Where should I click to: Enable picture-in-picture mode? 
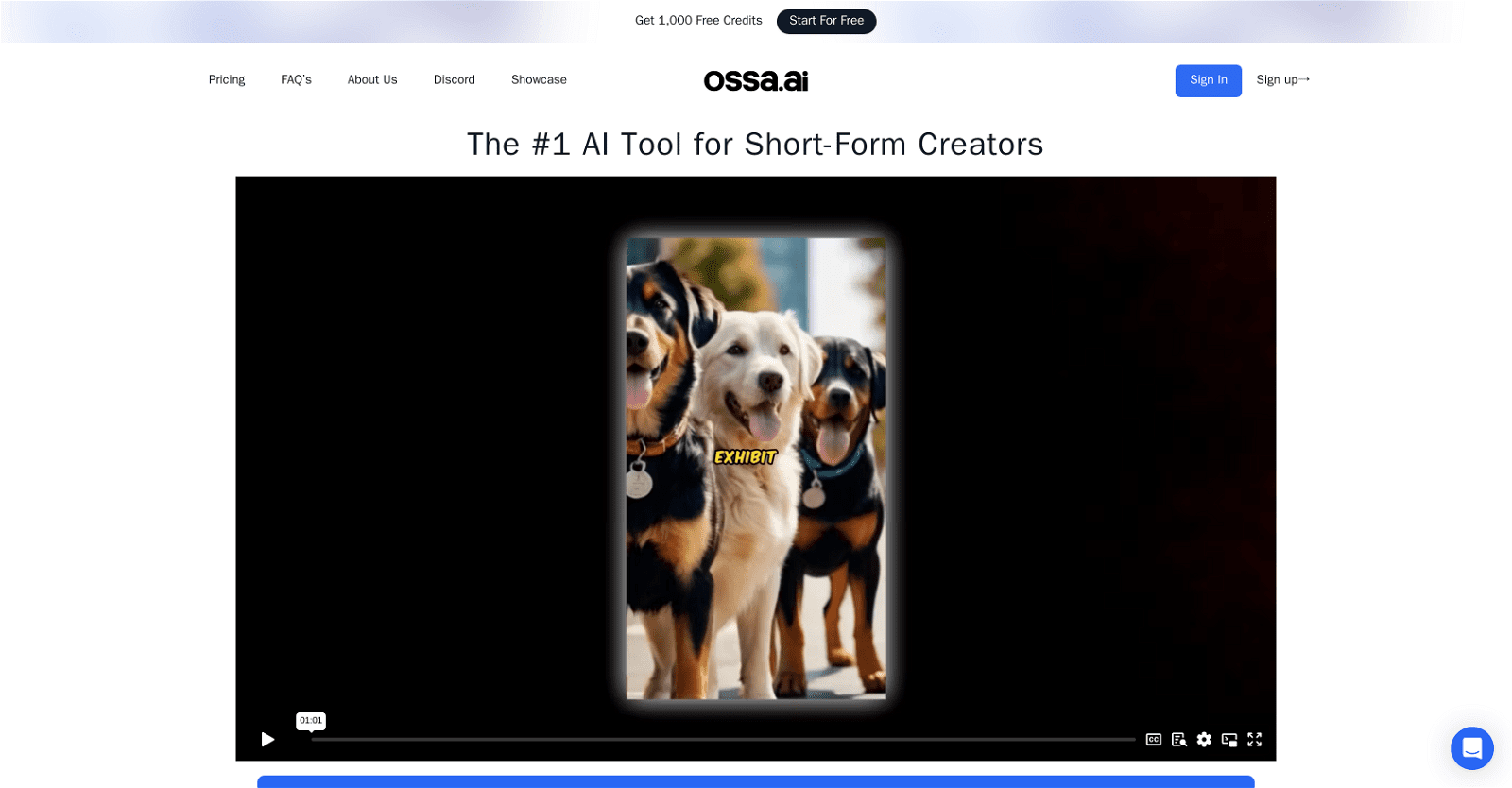(1229, 740)
